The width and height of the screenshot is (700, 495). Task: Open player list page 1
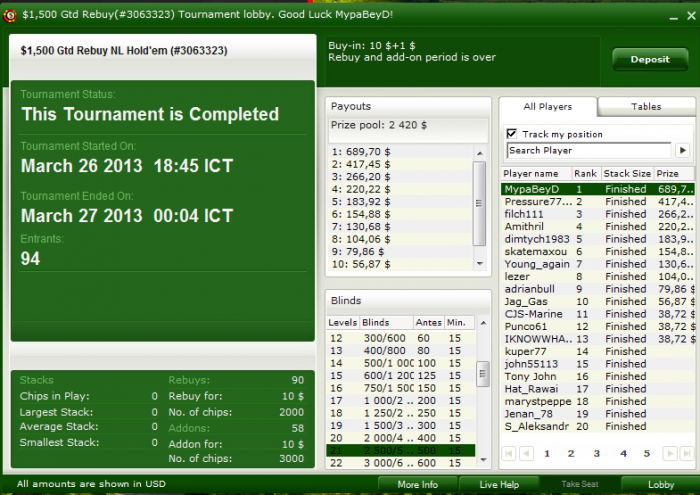pos(547,453)
